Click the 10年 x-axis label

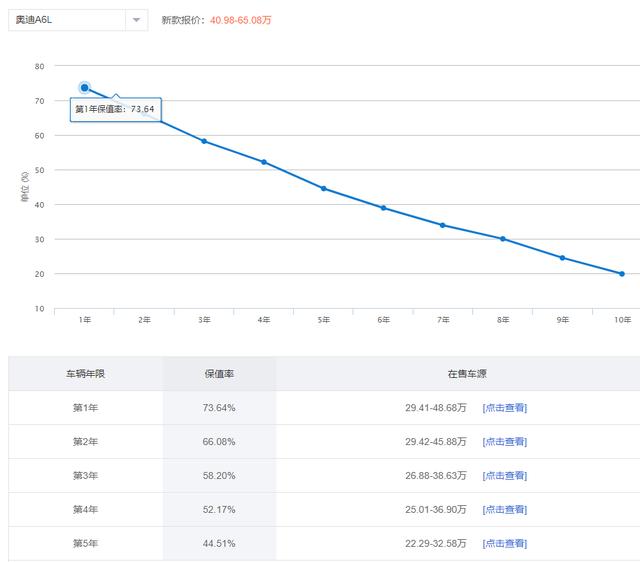(x=622, y=320)
